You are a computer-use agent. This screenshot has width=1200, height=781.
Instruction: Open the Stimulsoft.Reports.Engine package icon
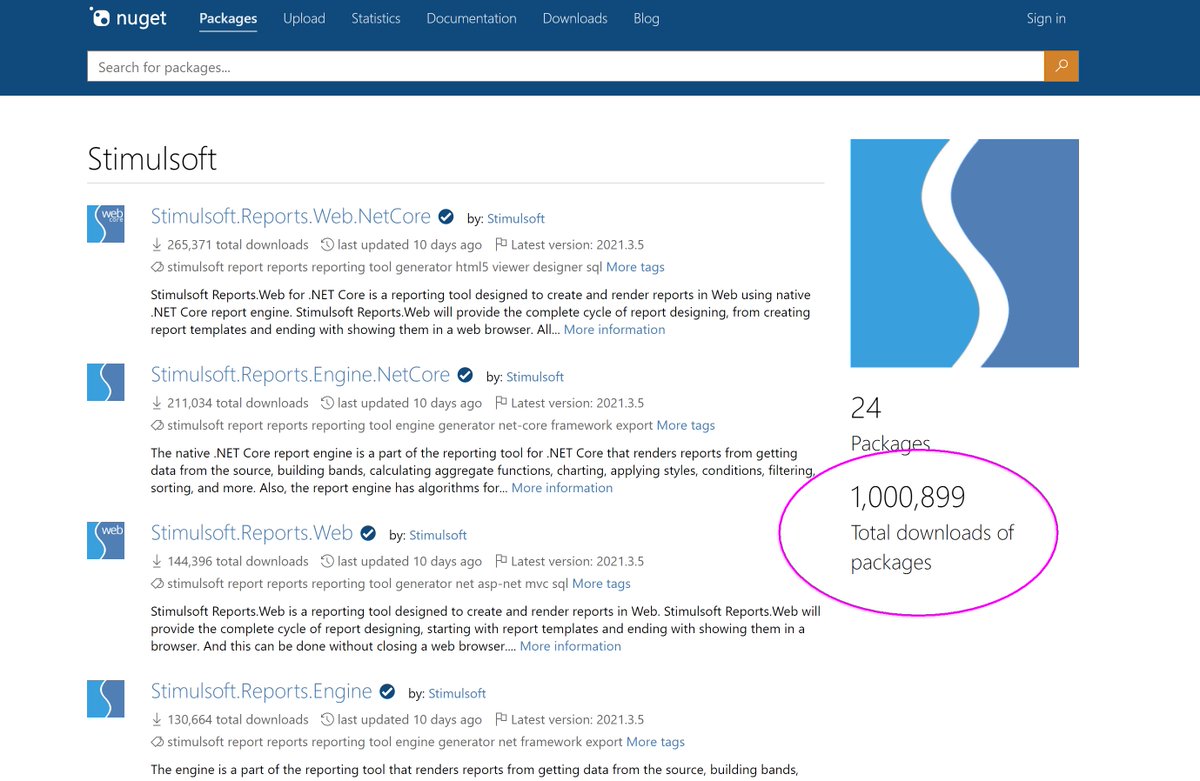[106, 698]
